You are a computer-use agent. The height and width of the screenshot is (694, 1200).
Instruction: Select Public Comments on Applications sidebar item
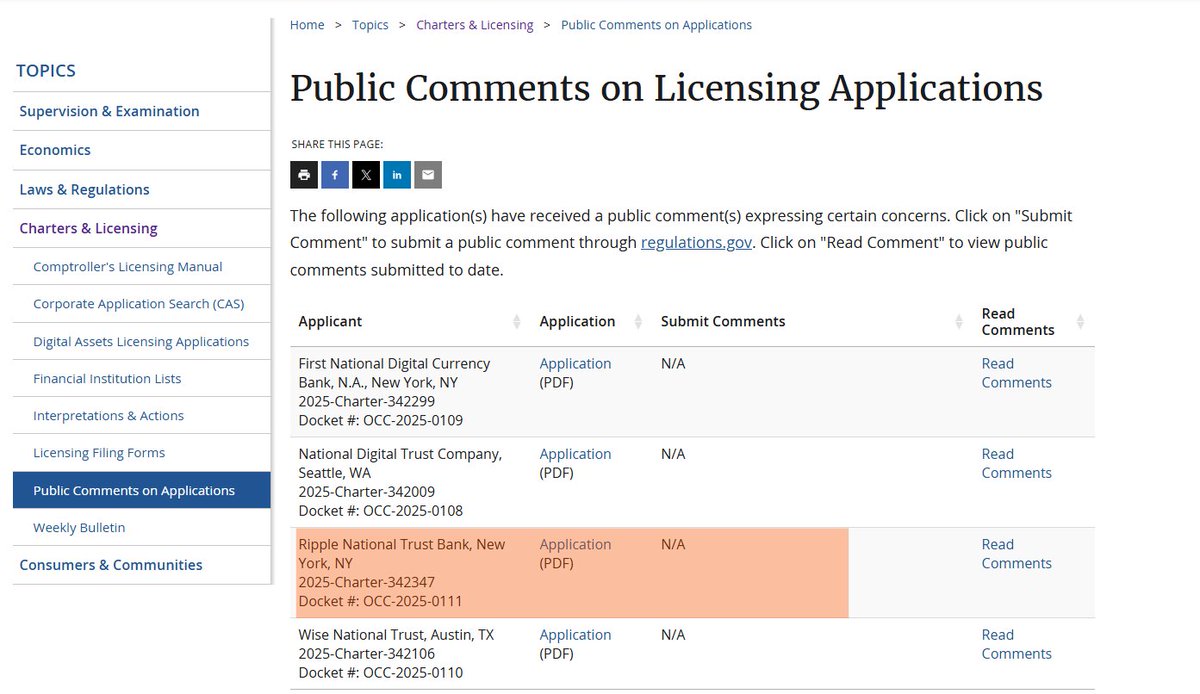point(142,490)
